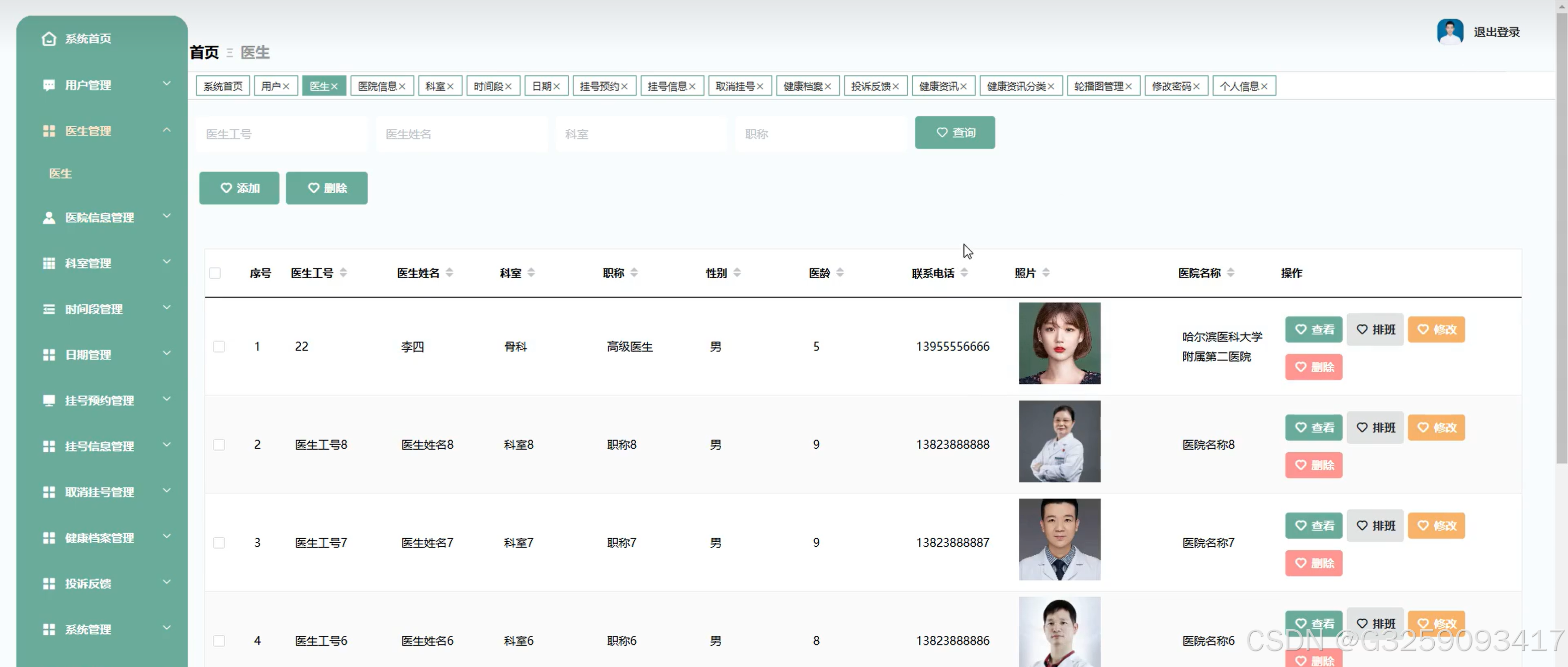The image size is (1568, 667).
Task: Expand 日期管理 menu chevron
Action: 167,353
